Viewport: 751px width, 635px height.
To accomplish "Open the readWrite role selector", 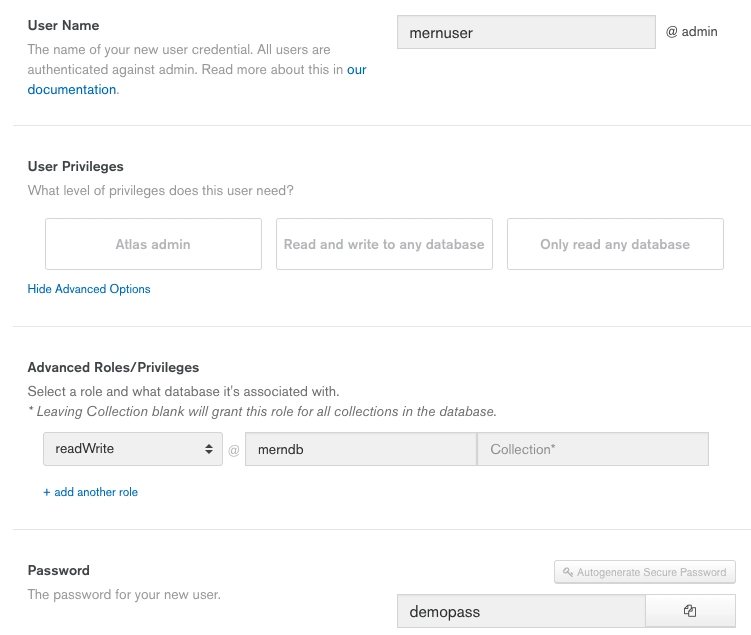I will [x=133, y=449].
